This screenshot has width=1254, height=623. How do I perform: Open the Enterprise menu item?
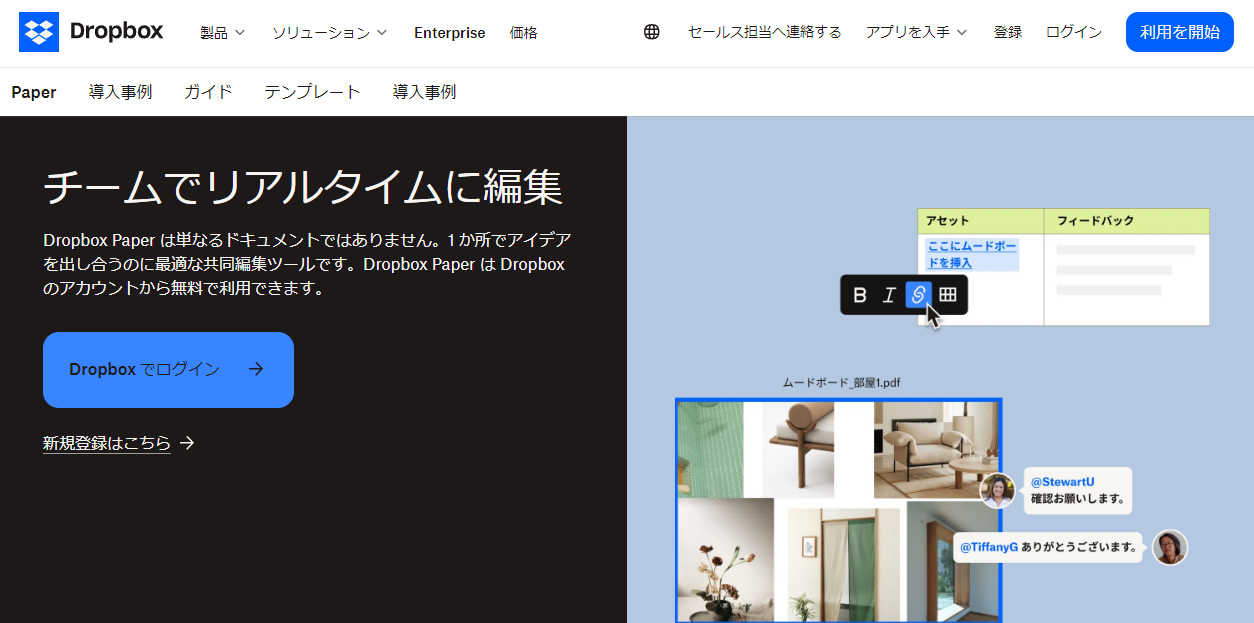(450, 32)
